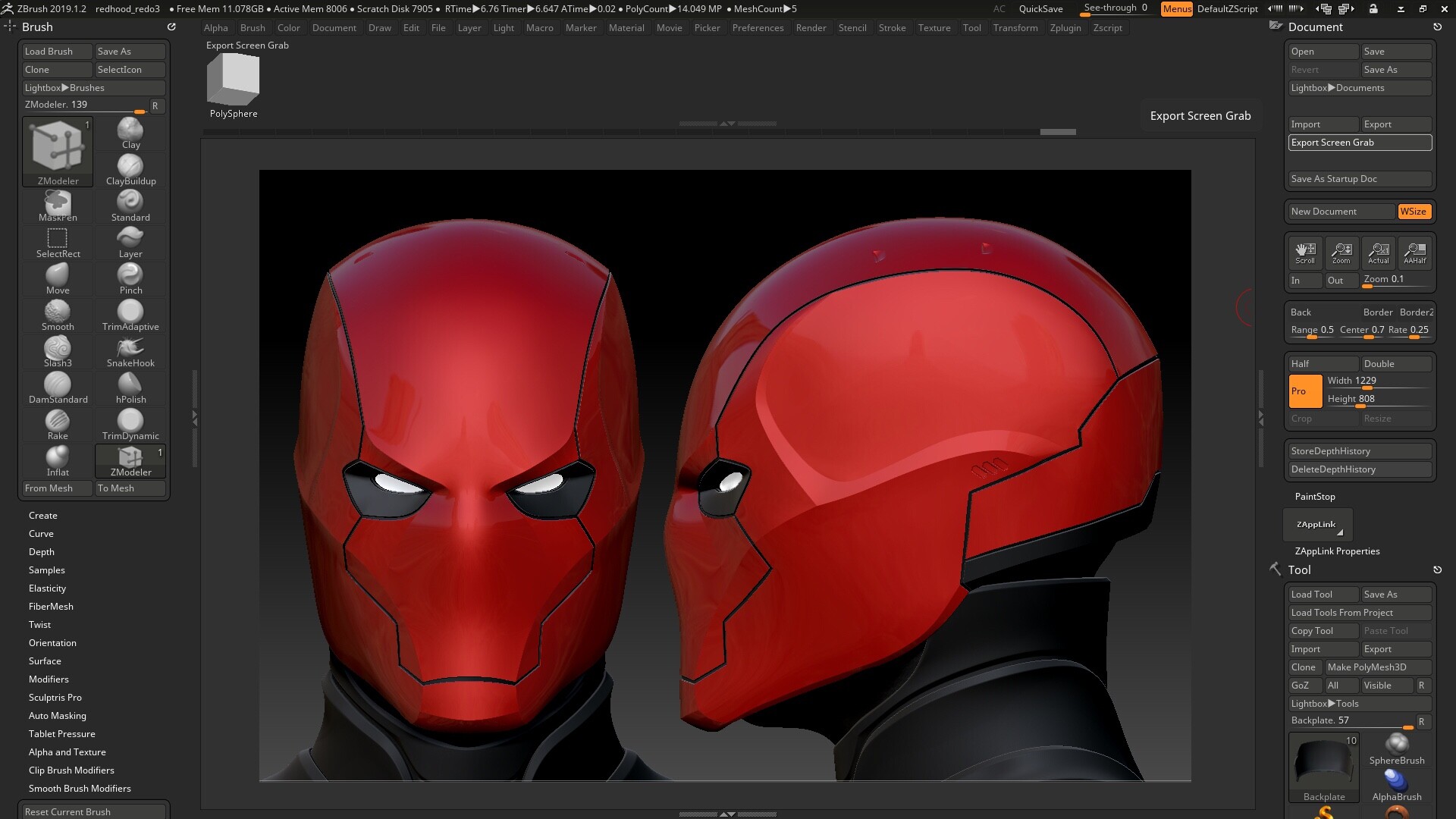Open the Transform menu
Viewport: 1456px width, 819px height.
1015,28
